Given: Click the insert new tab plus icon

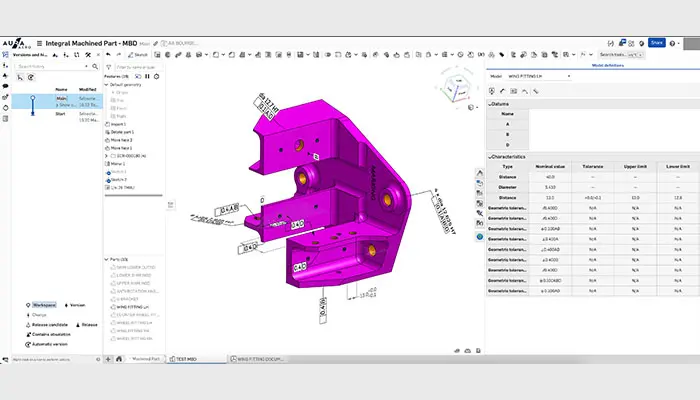Looking at the screenshot, I should pos(107,357).
